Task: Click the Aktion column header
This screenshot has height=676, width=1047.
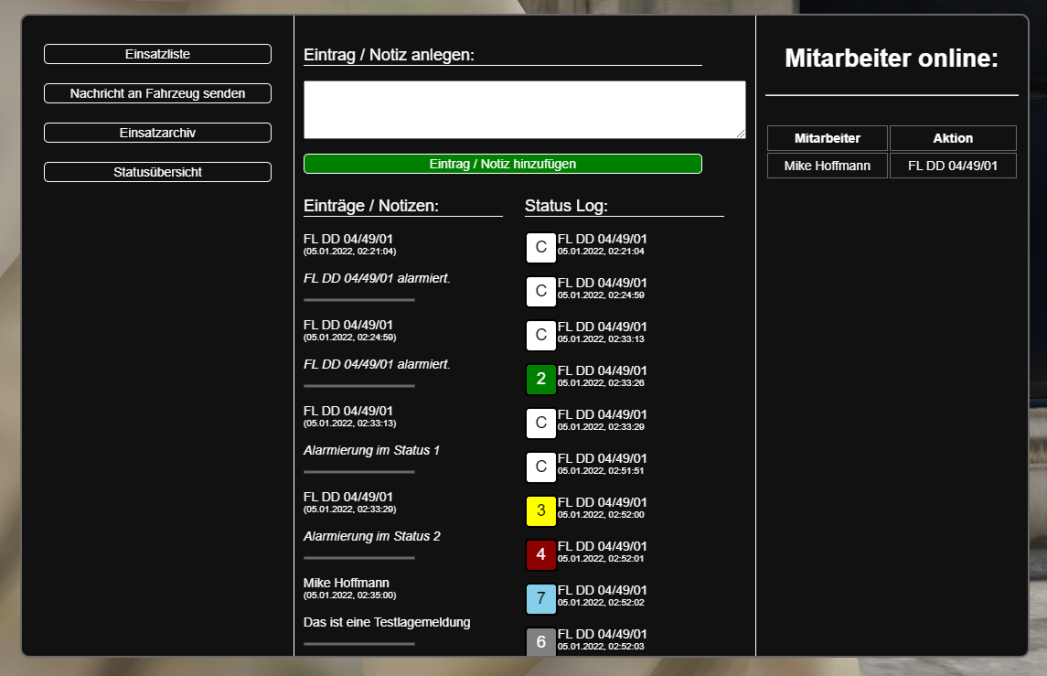Action: click(x=952, y=138)
